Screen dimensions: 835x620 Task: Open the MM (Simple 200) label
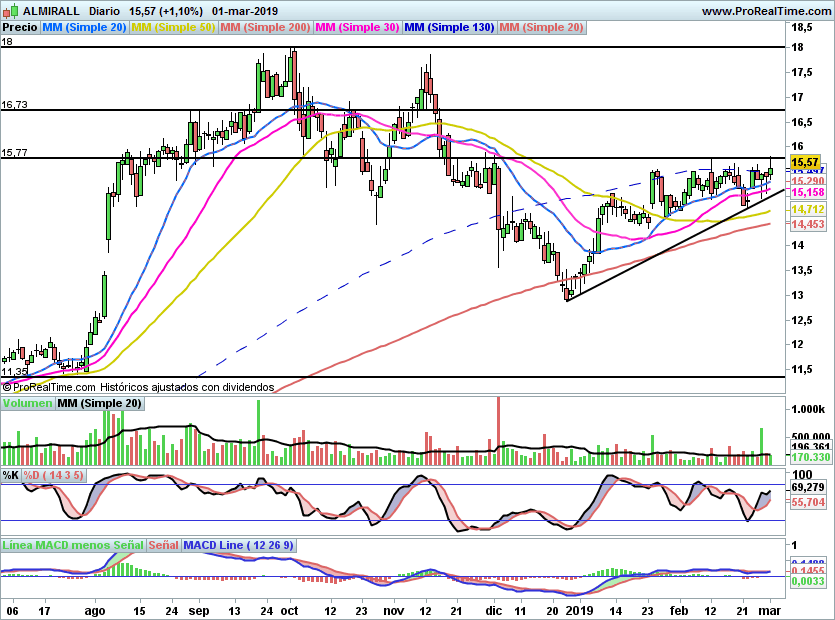[x=265, y=27]
